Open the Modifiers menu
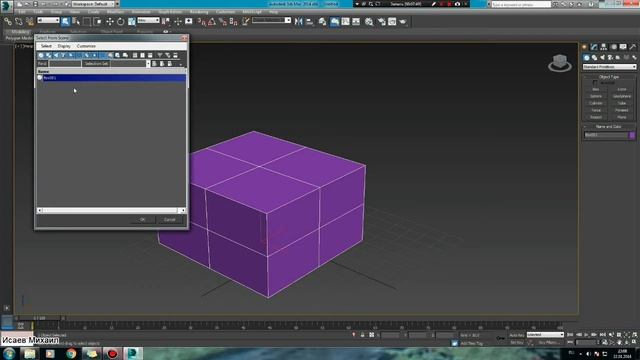The image size is (640, 360). click(115, 12)
